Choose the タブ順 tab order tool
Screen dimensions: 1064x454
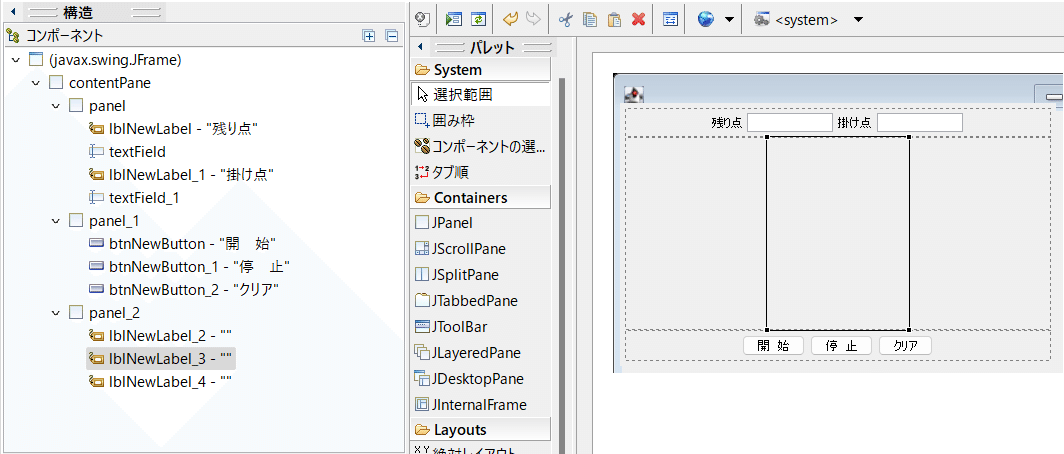(x=444, y=172)
